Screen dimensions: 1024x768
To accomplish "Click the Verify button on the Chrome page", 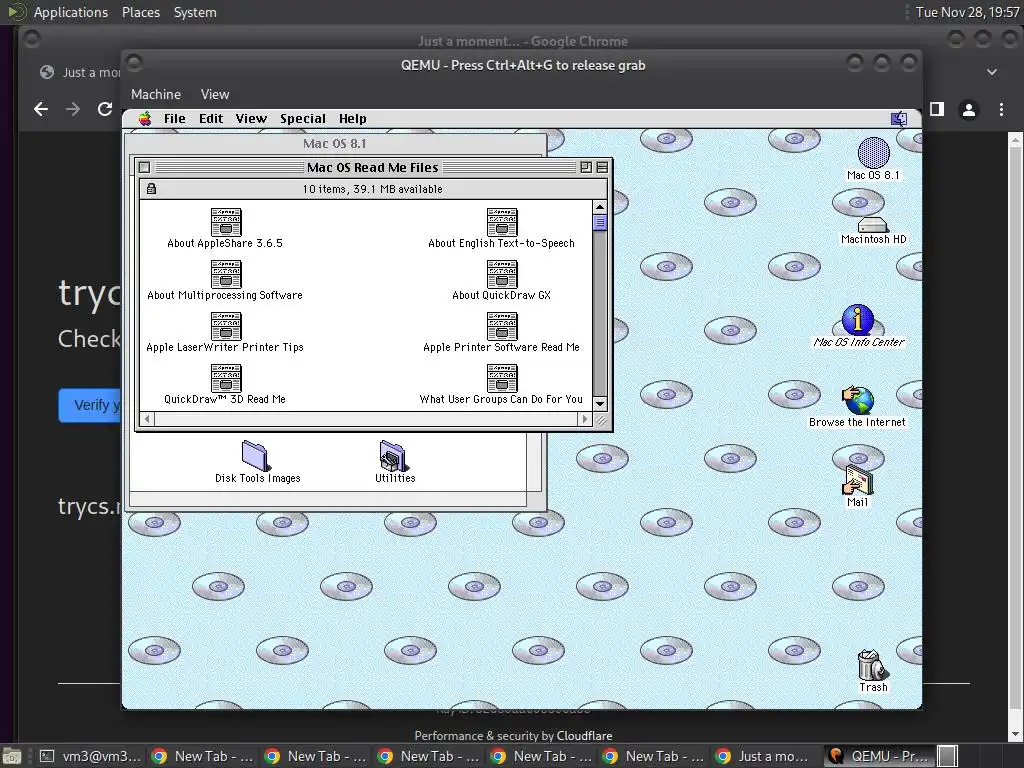I will (90, 405).
